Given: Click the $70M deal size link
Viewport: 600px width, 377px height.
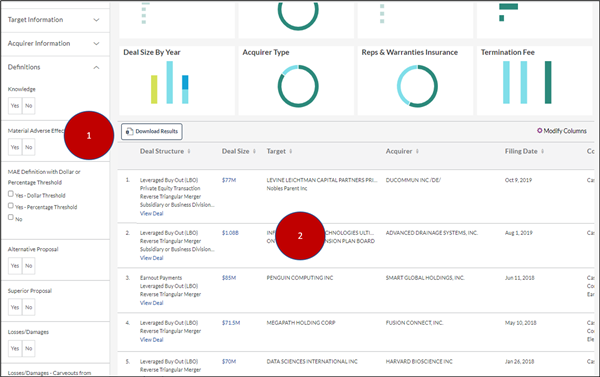Looking at the screenshot, I should tap(229, 361).
